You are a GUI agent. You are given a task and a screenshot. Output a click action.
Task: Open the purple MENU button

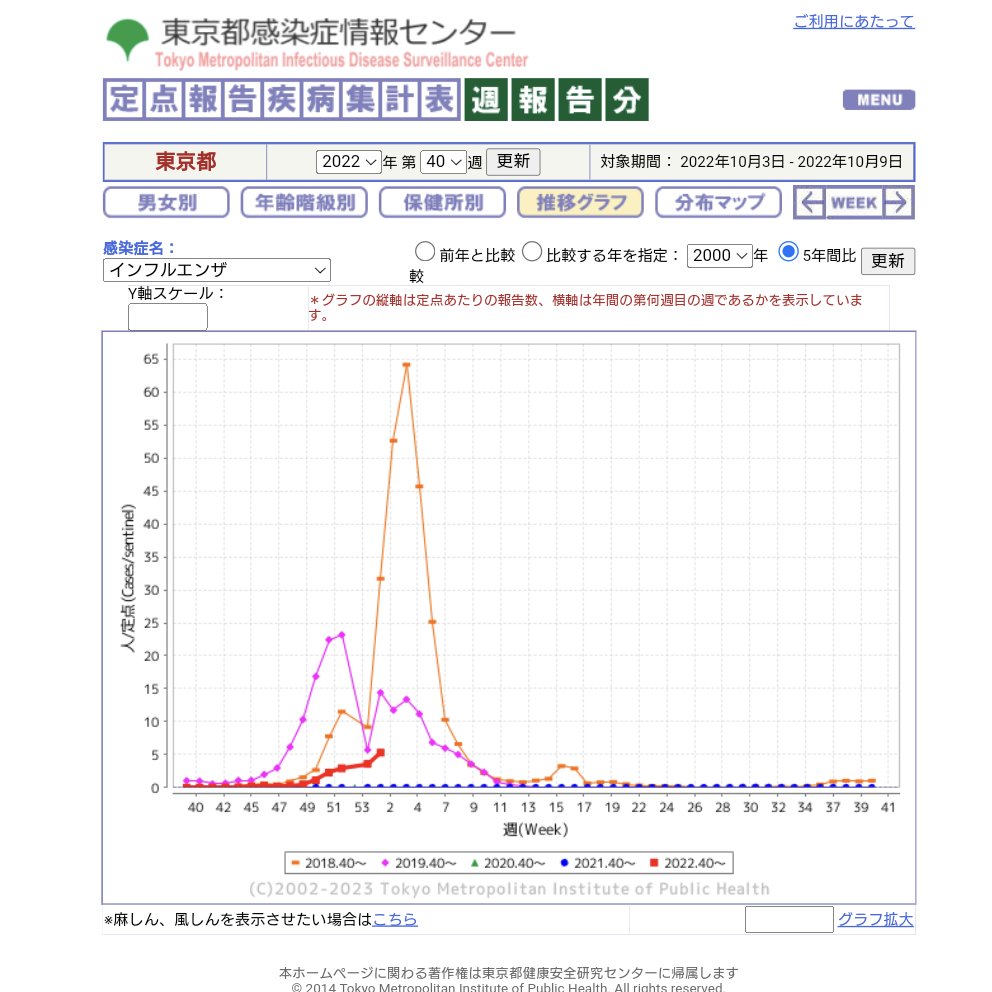pos(879,100)
